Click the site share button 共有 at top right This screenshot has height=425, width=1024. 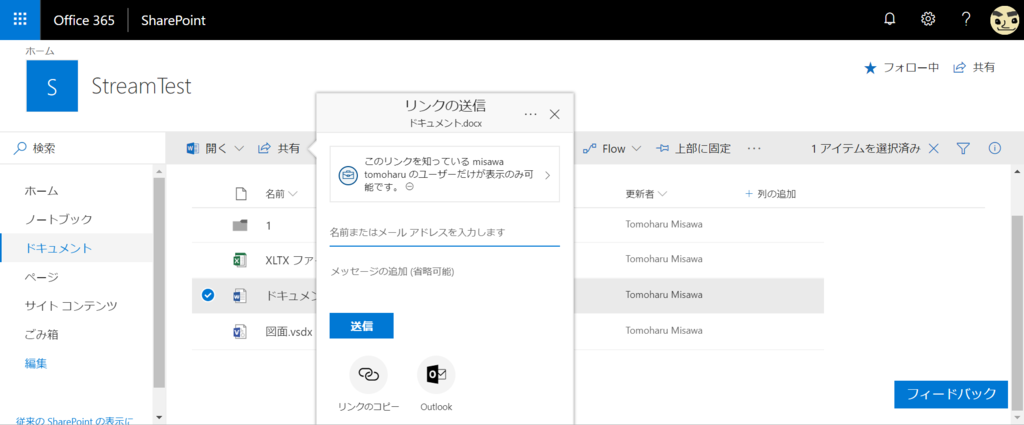pos(974,67)
